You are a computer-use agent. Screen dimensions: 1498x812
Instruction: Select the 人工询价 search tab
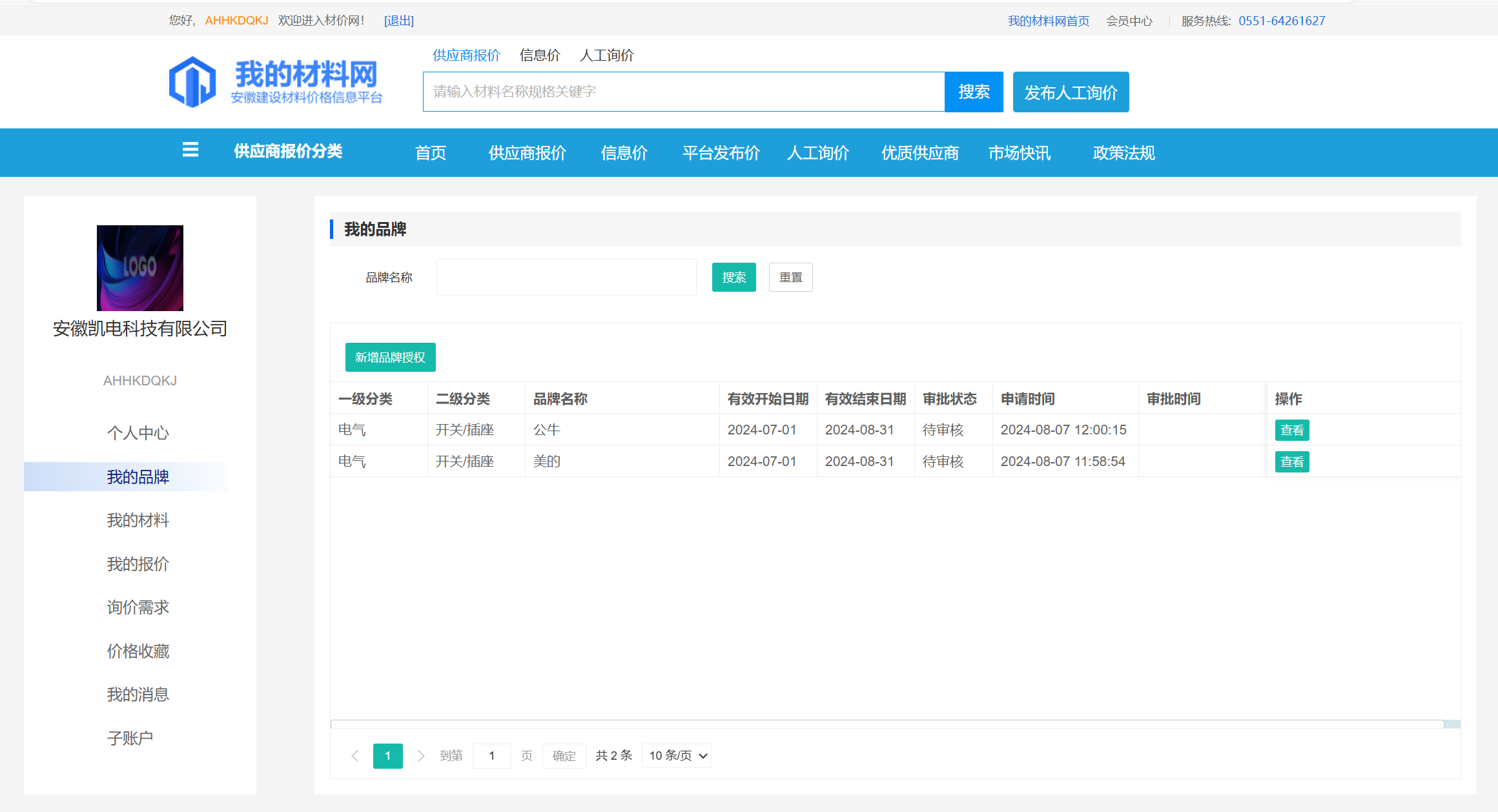pos(606,56)
